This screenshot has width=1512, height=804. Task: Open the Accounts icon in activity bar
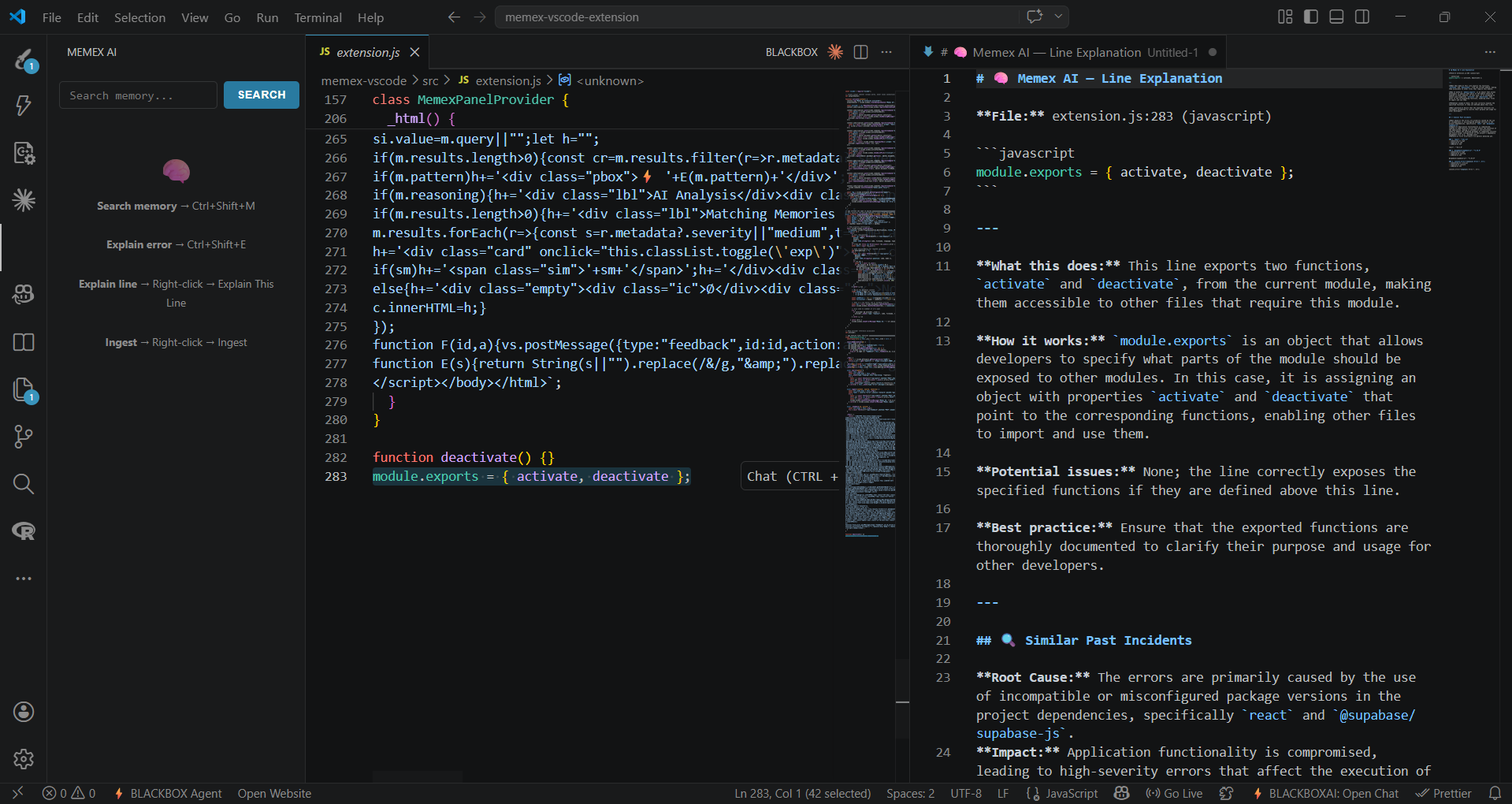coord(24,712)
